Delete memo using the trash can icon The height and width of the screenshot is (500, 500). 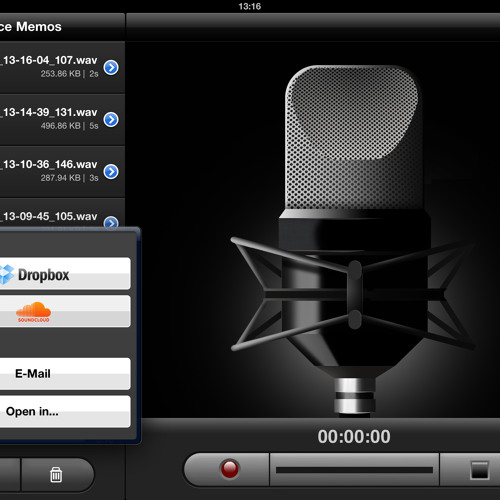tap(56, 474)
